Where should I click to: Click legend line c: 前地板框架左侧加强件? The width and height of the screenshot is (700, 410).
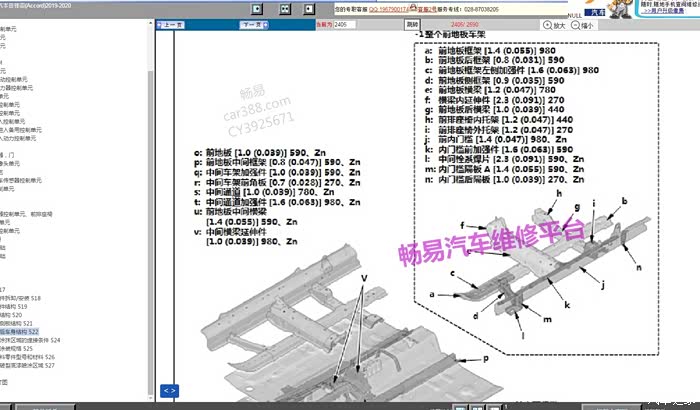tap(512, 70)
